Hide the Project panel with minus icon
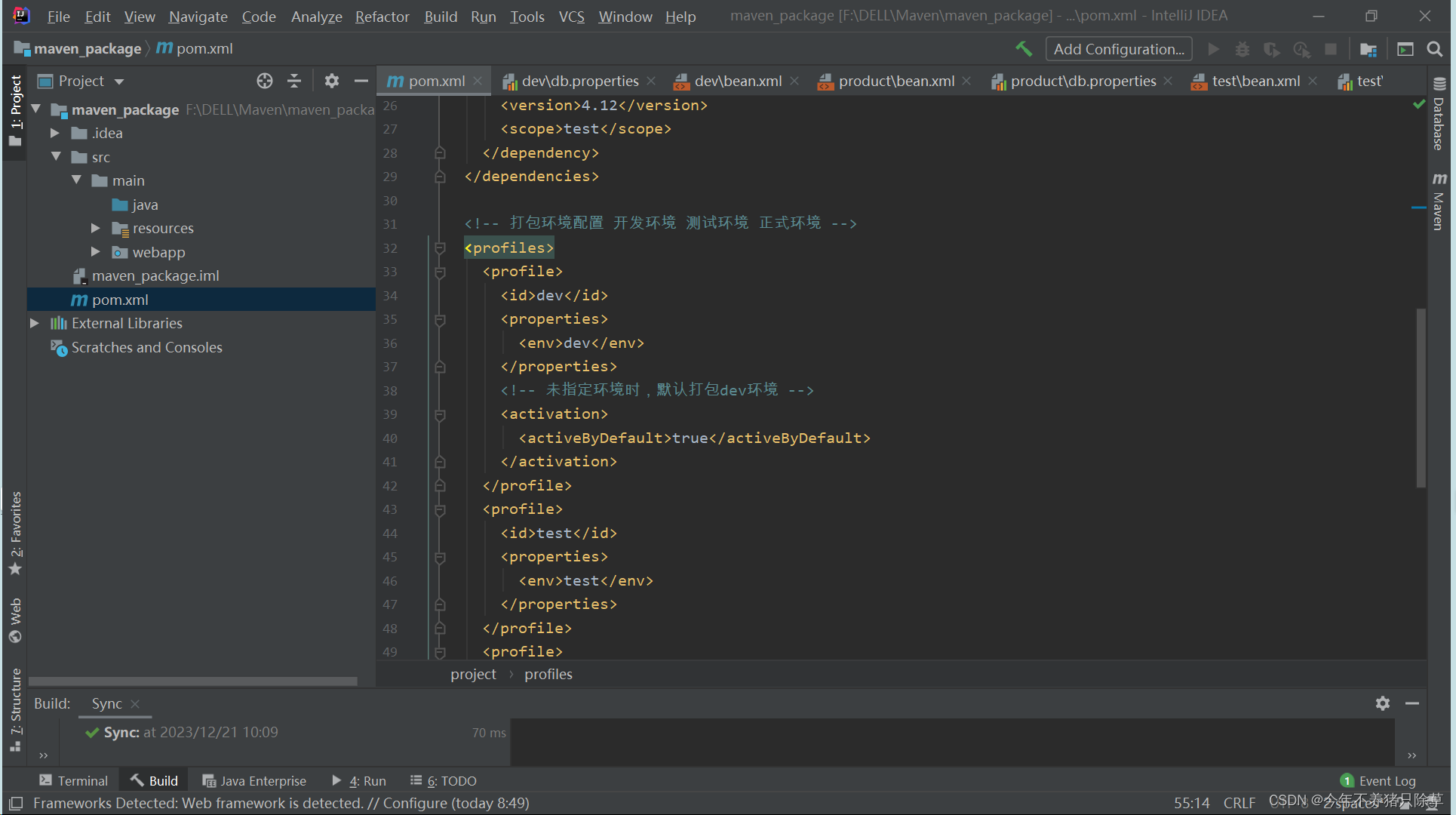Screen dimensions: 1456x815 pos(361,81)
